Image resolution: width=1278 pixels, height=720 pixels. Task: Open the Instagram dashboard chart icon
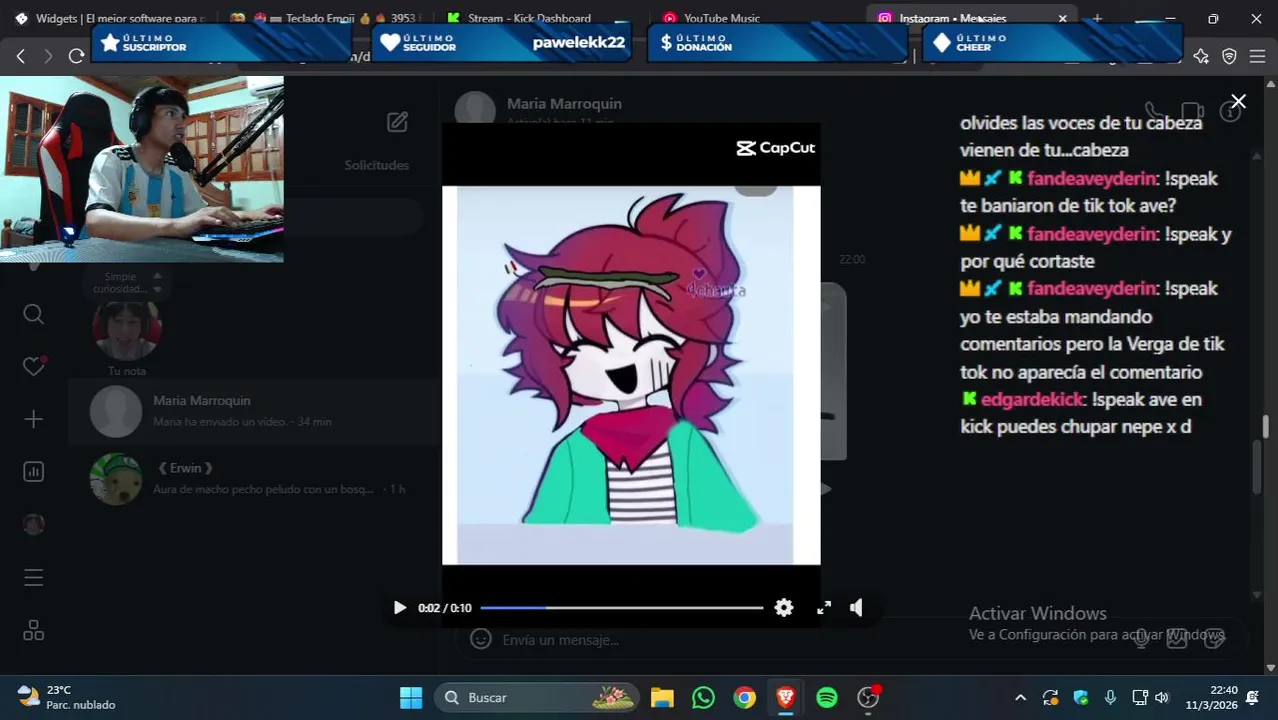[x=33, y=471]
